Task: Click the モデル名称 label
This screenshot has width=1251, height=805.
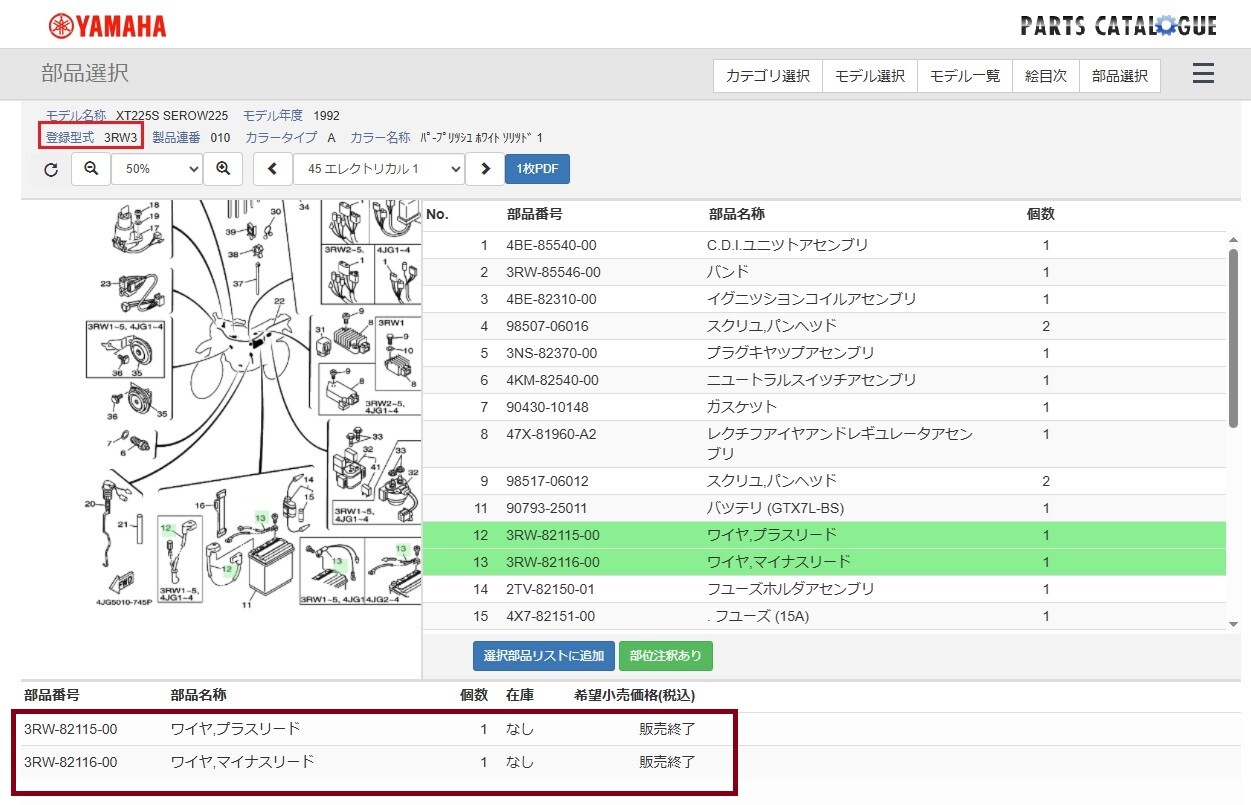Action: coord(76,116)
